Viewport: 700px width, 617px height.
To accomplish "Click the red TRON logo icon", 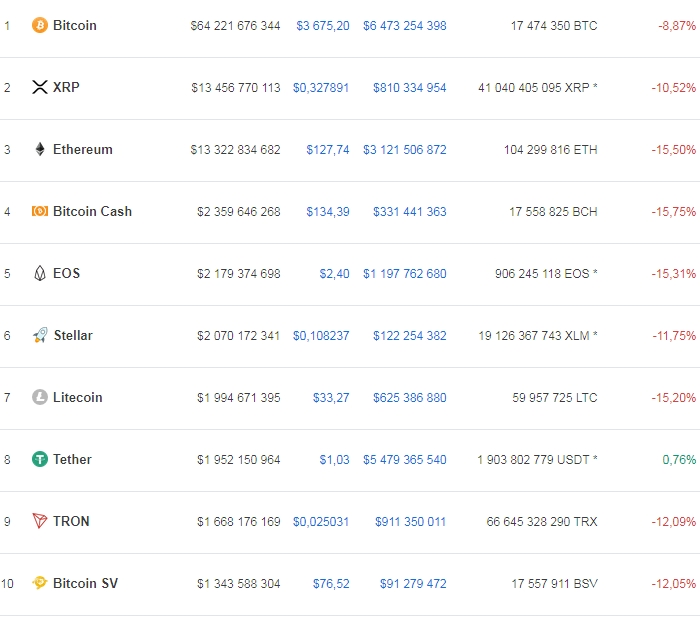I will [x=40, y=521].
